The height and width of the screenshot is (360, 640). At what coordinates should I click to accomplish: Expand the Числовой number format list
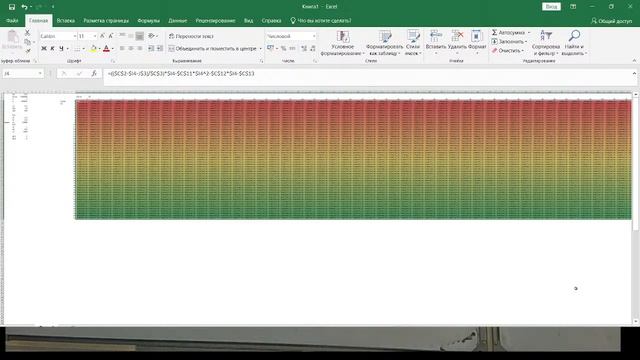(x=313, y=36)
